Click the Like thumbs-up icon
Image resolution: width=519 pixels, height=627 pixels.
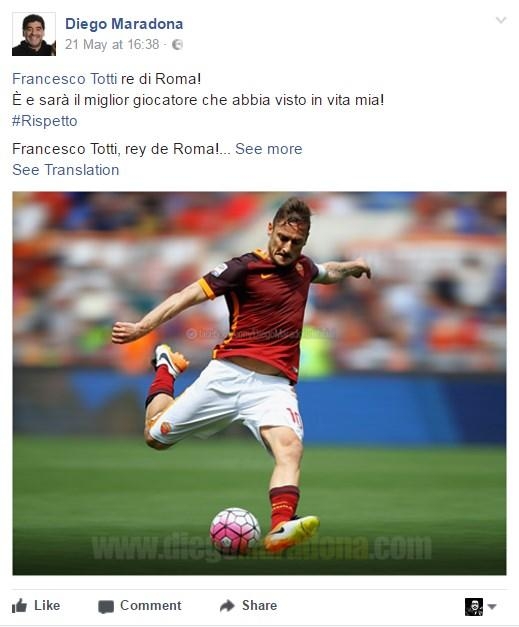coord(19,606)
